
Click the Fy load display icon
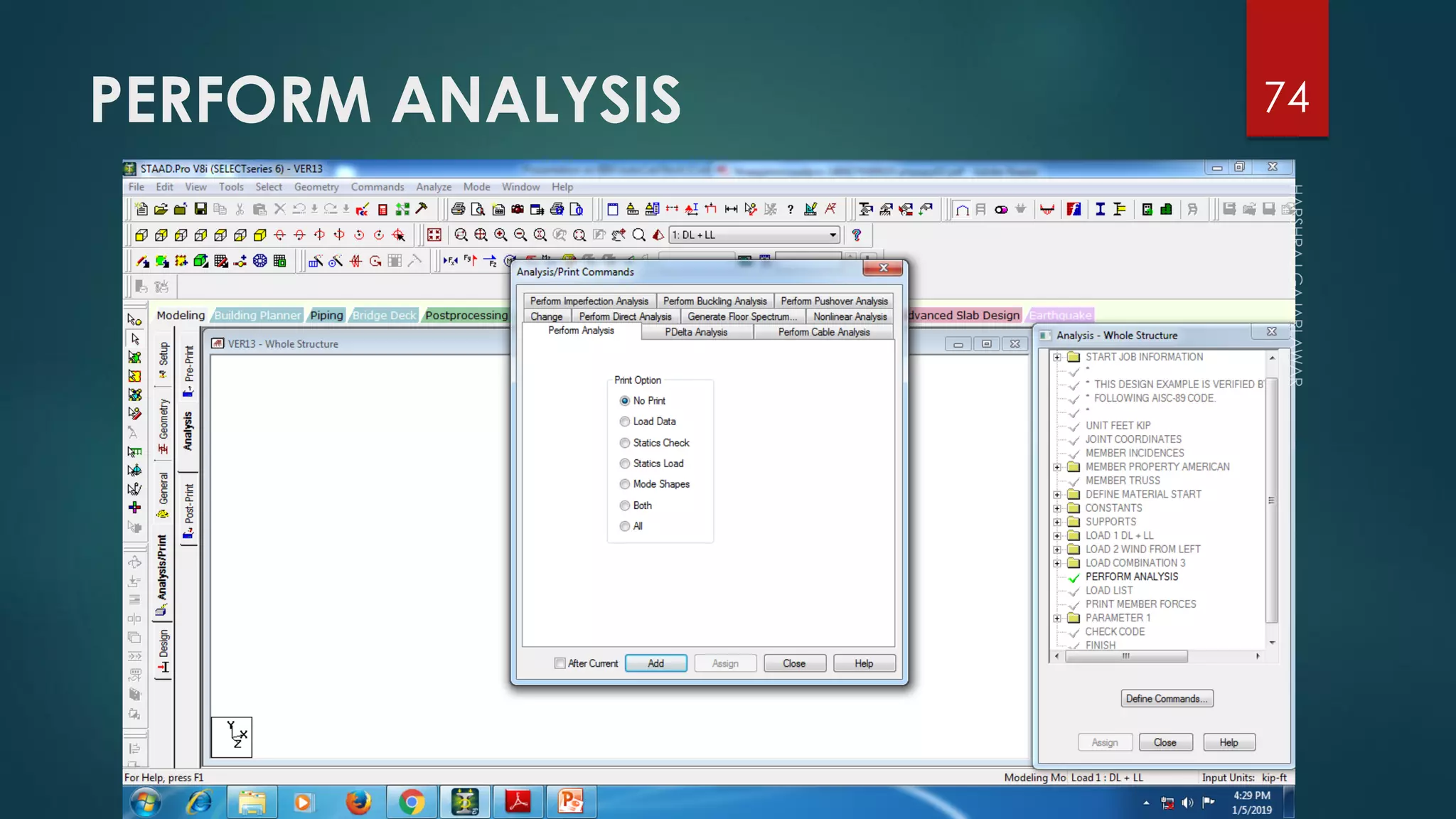click(x=470, y=261)
